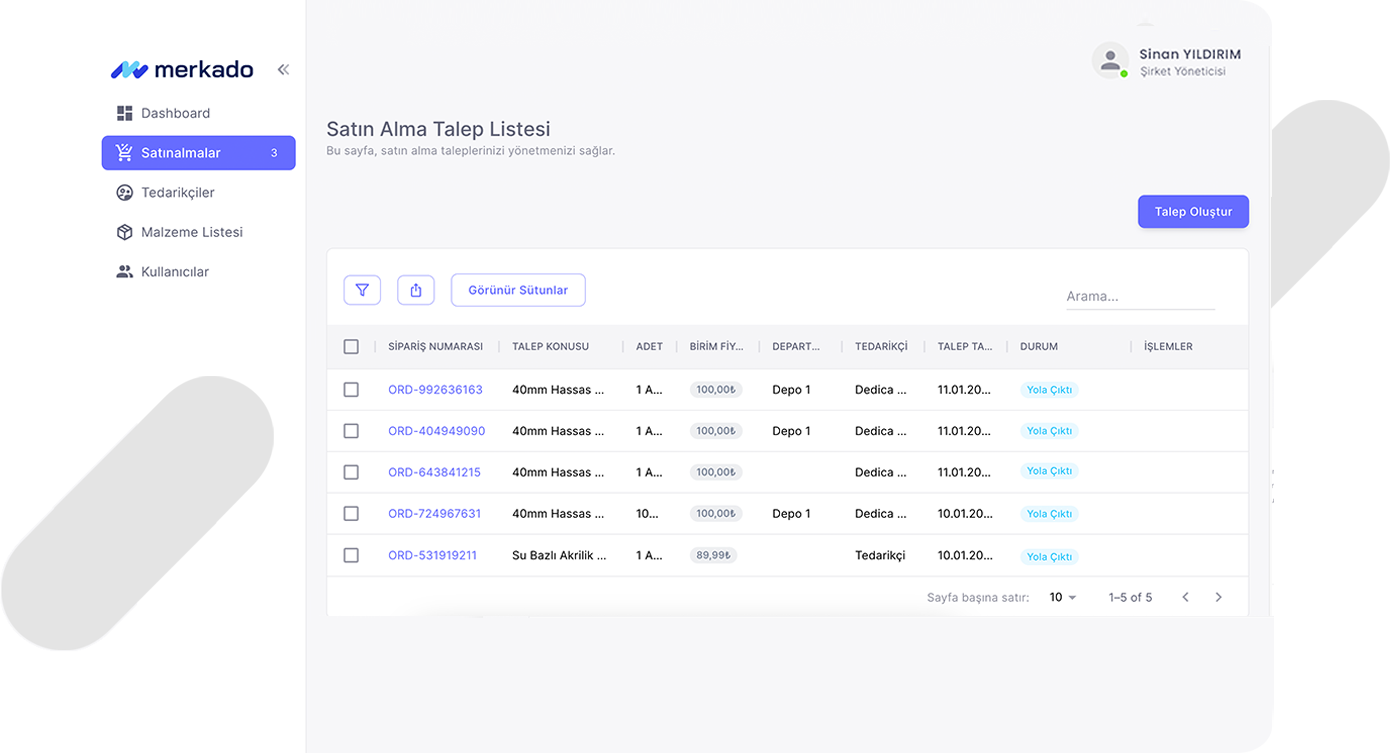
Task: Navigate to Malzeme Listesi menu item
Action: (192, 232)
